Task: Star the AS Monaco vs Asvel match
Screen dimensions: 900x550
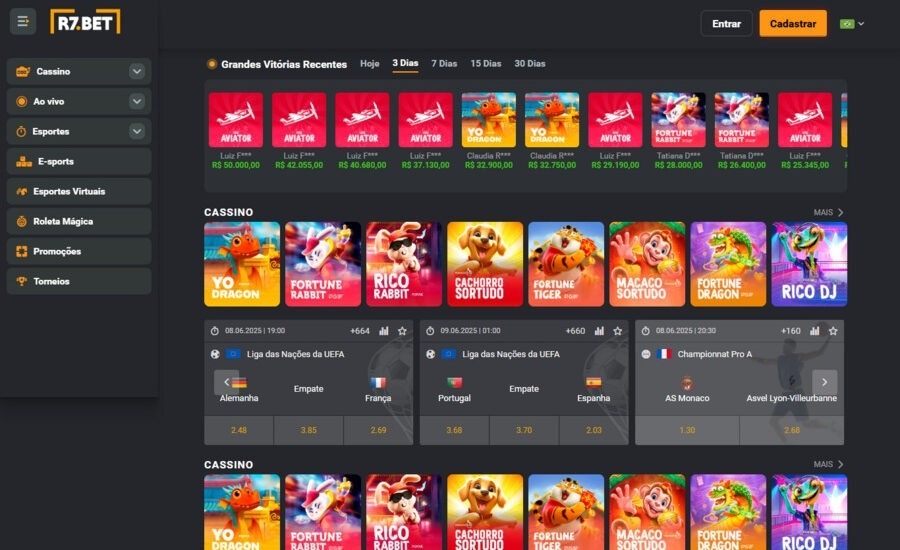Action: pos(833,331)
